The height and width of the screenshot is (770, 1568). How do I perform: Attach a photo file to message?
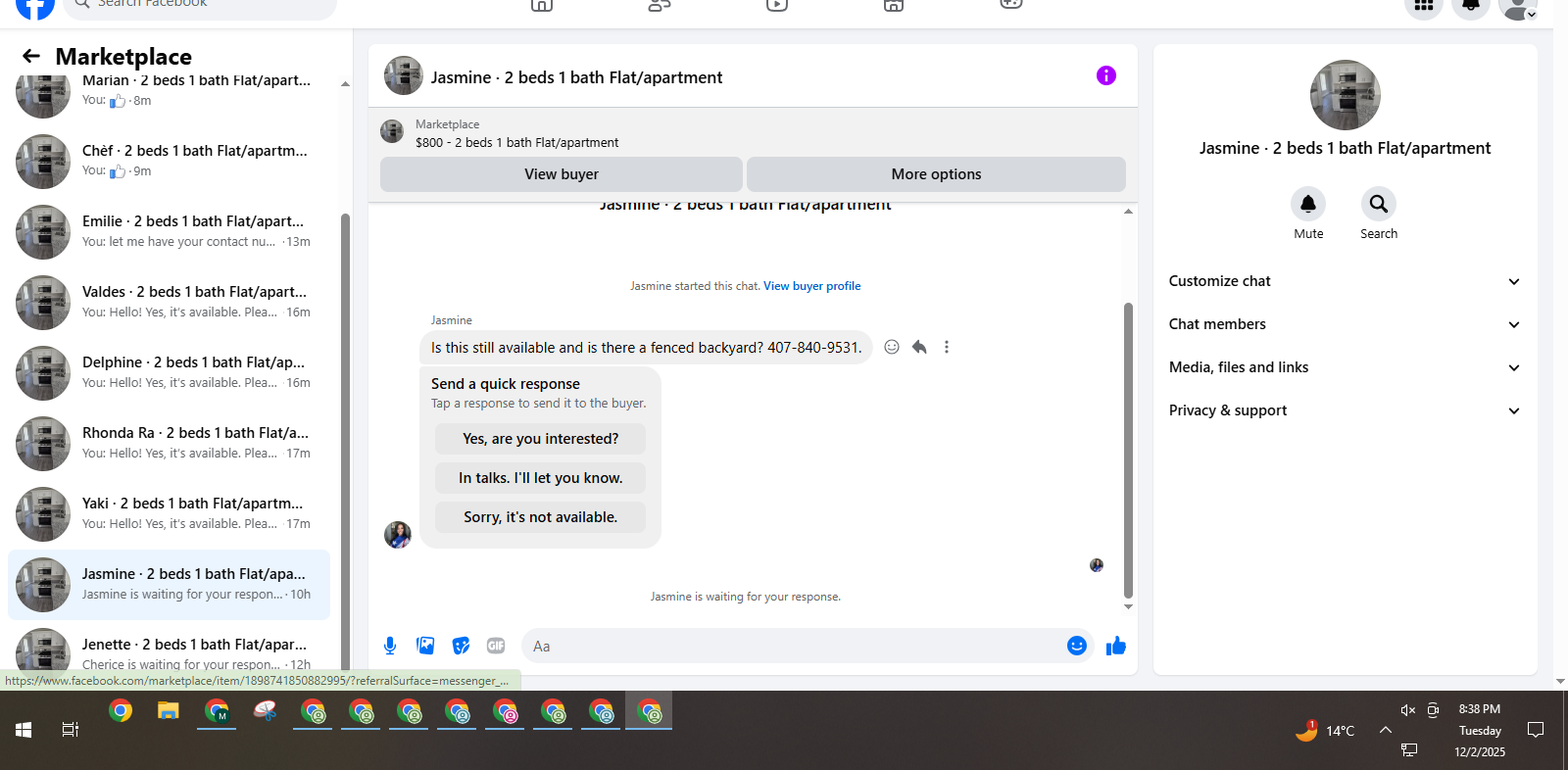point(425,646)
